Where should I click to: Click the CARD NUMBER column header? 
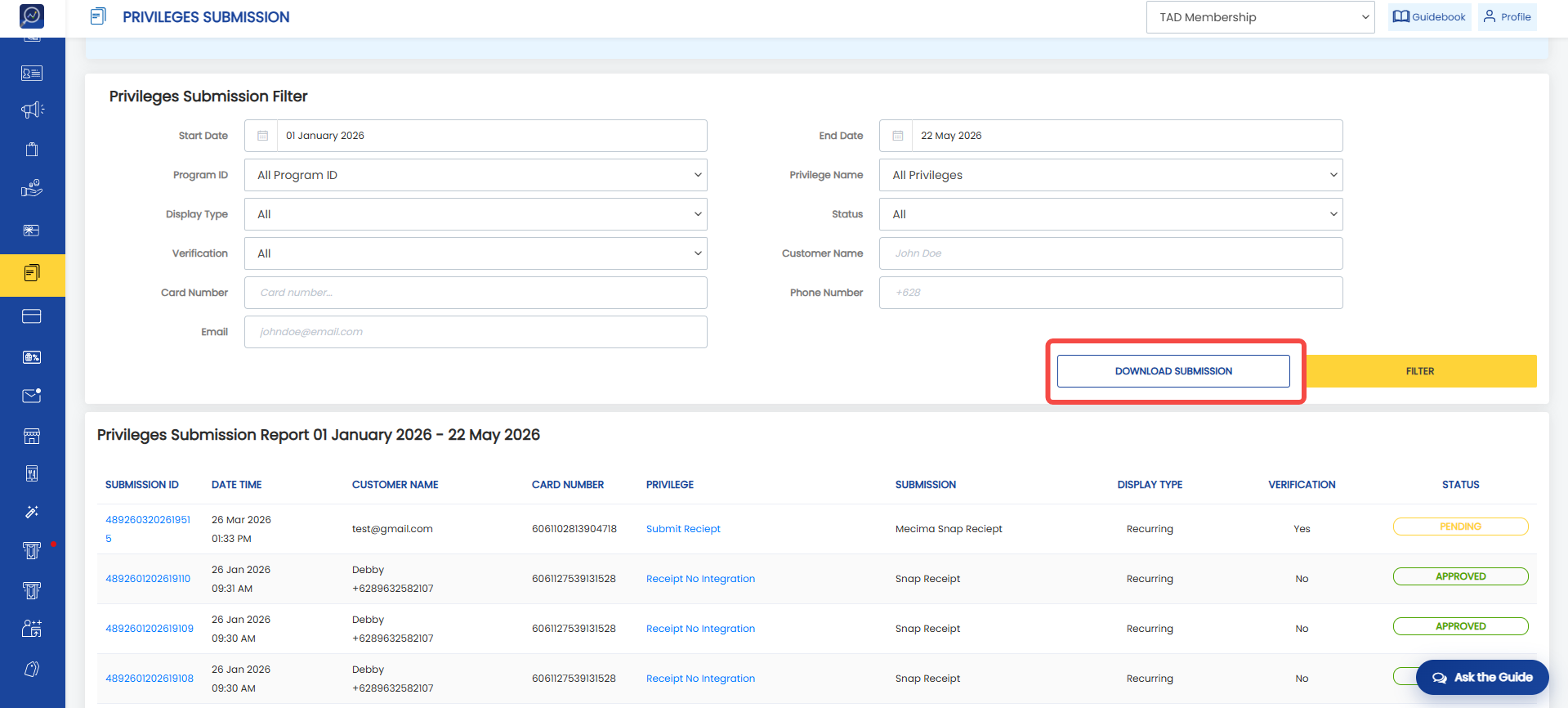(x=568, y=485)
